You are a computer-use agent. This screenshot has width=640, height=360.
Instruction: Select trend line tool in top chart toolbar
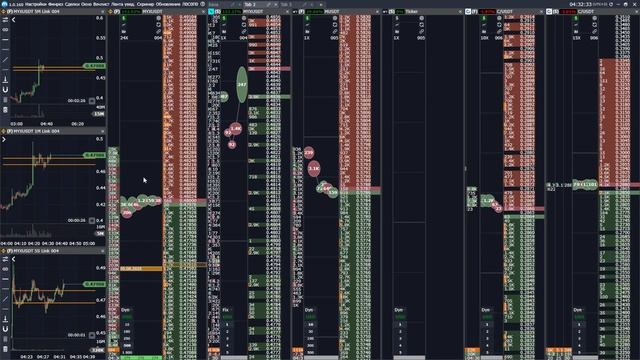(x=5, y=60)
